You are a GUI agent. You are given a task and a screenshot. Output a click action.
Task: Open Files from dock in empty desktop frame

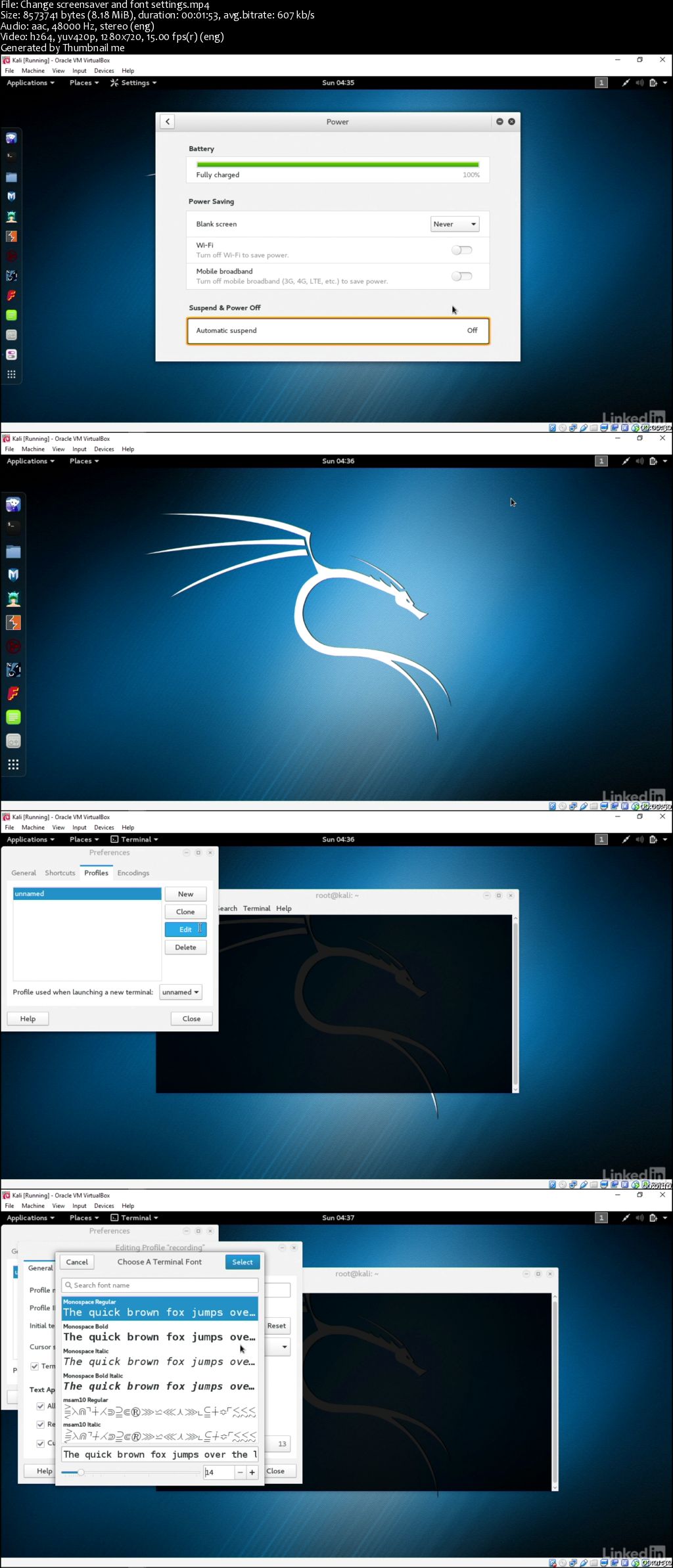[13, 551]
